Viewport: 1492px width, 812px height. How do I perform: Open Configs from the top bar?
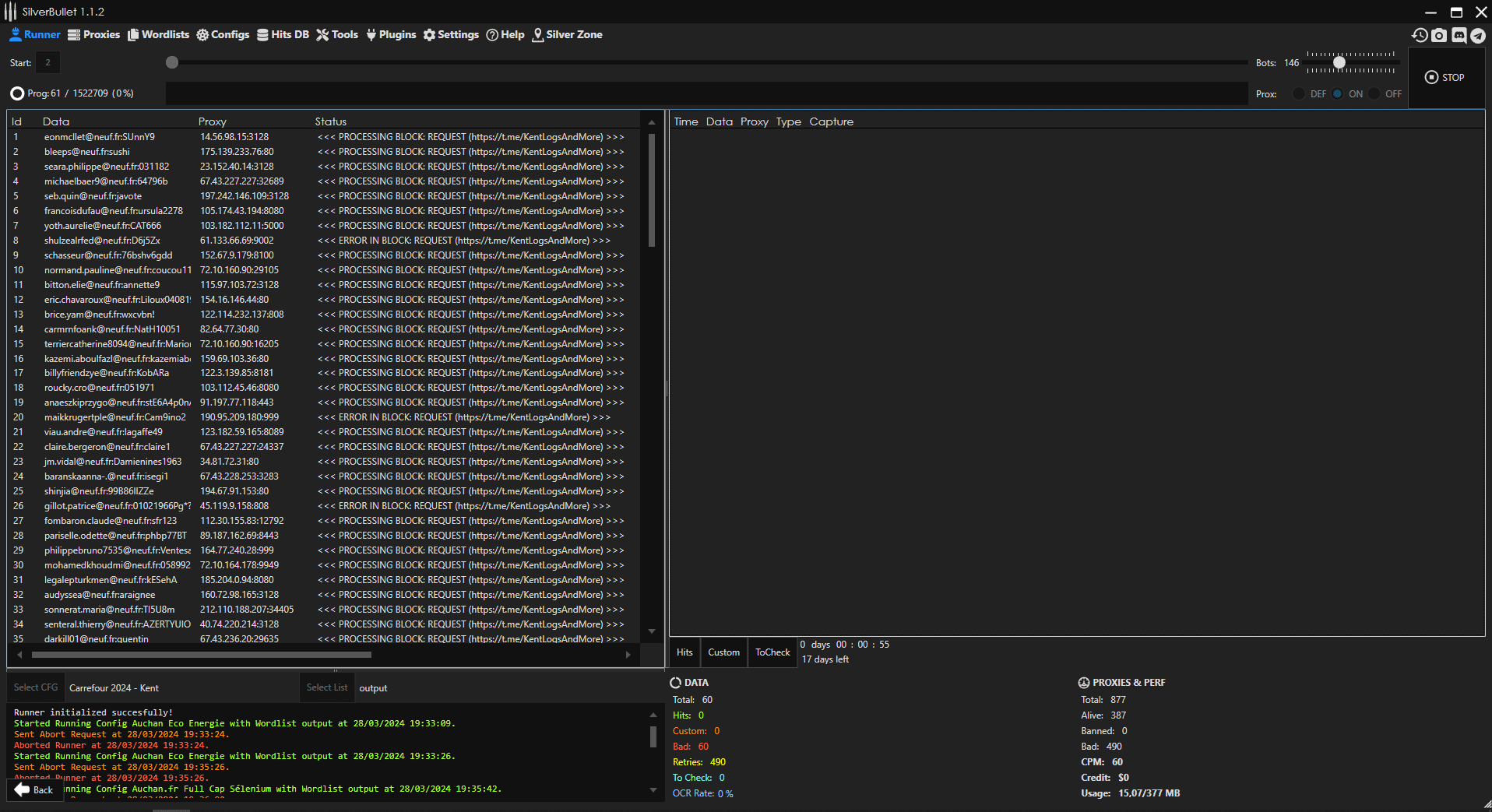(223, 34)
